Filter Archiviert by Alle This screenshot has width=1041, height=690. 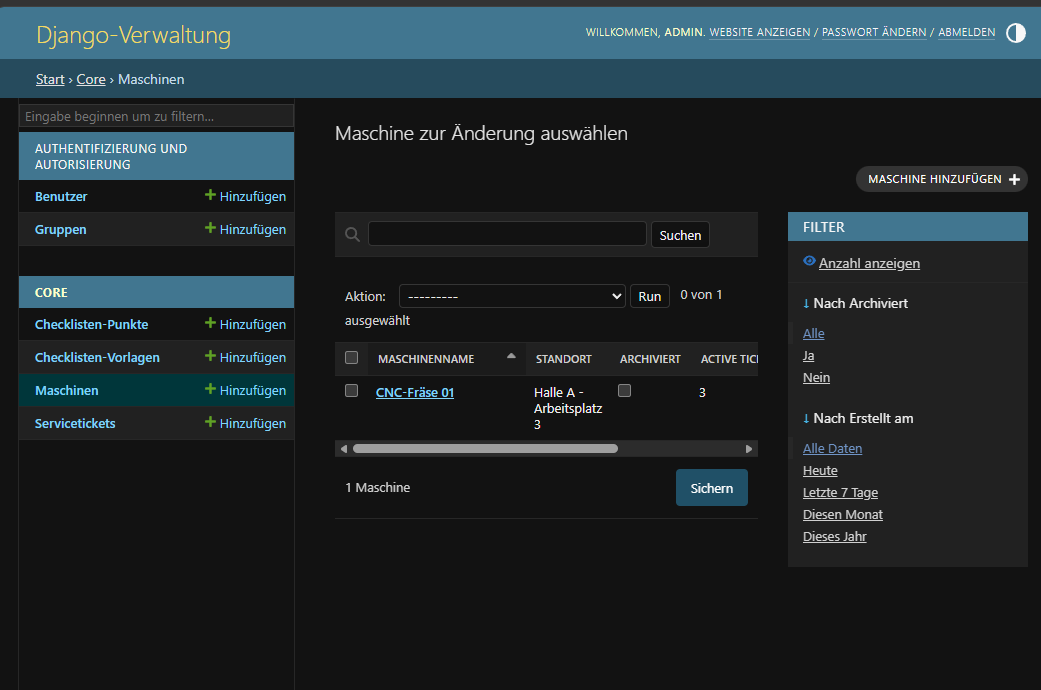[x=813, y=333]
